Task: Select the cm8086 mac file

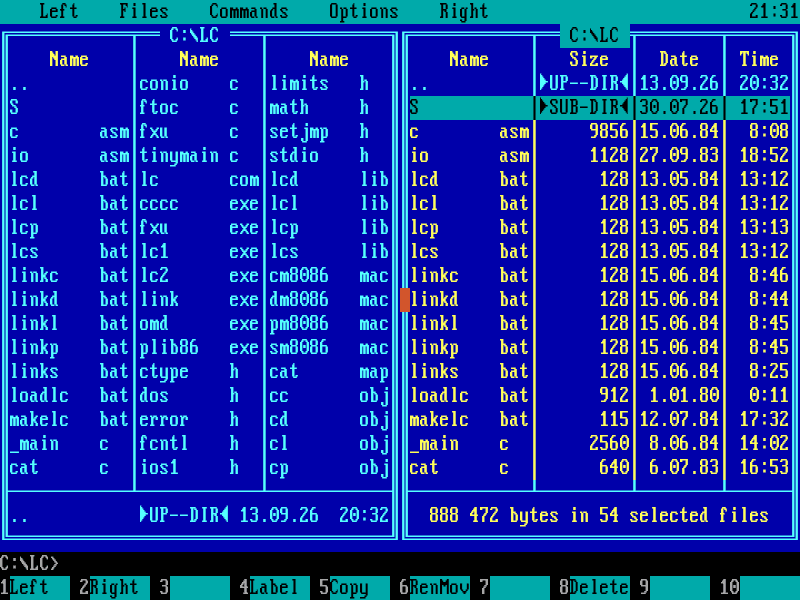Action: tap(329, 276)
